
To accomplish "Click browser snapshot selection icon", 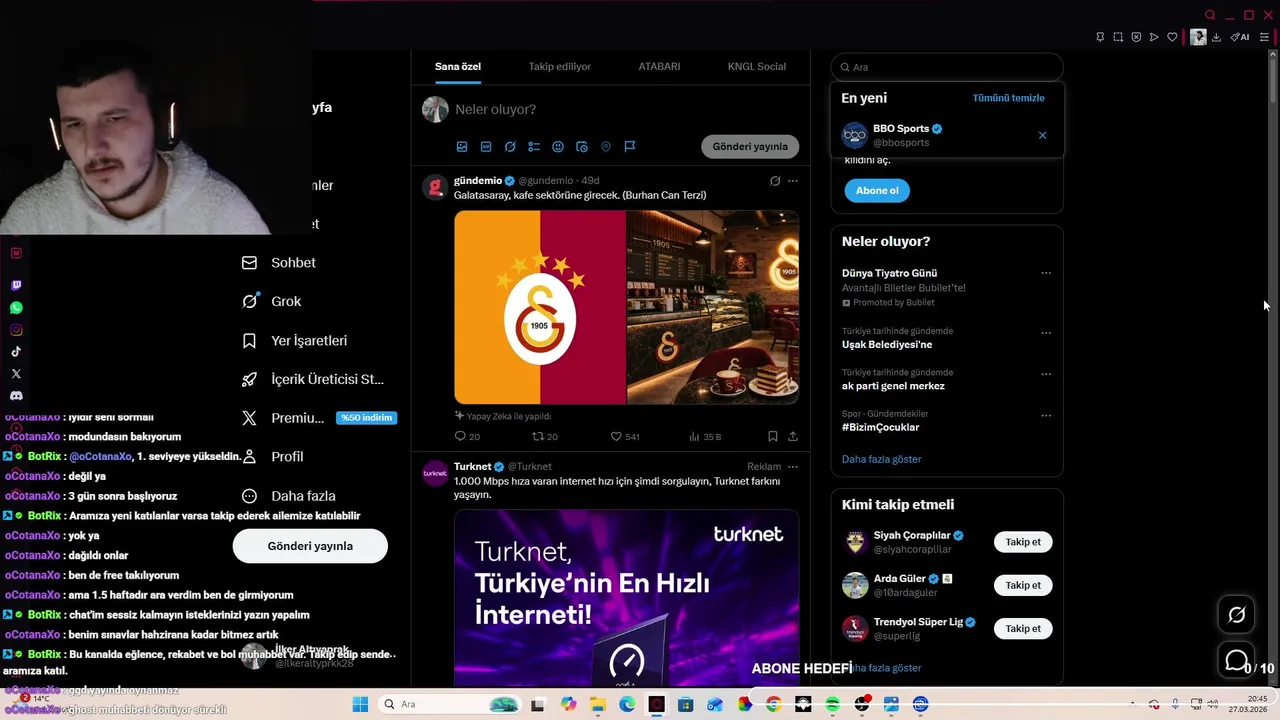I will 1118,37.
